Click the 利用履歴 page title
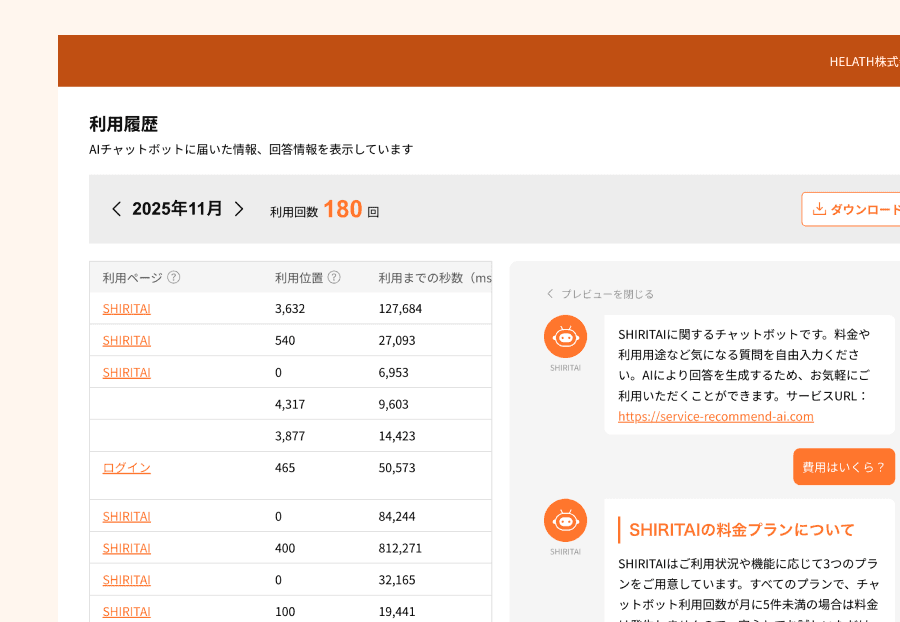The height and width of the screenshot is (622, 900). coord(123,124)
